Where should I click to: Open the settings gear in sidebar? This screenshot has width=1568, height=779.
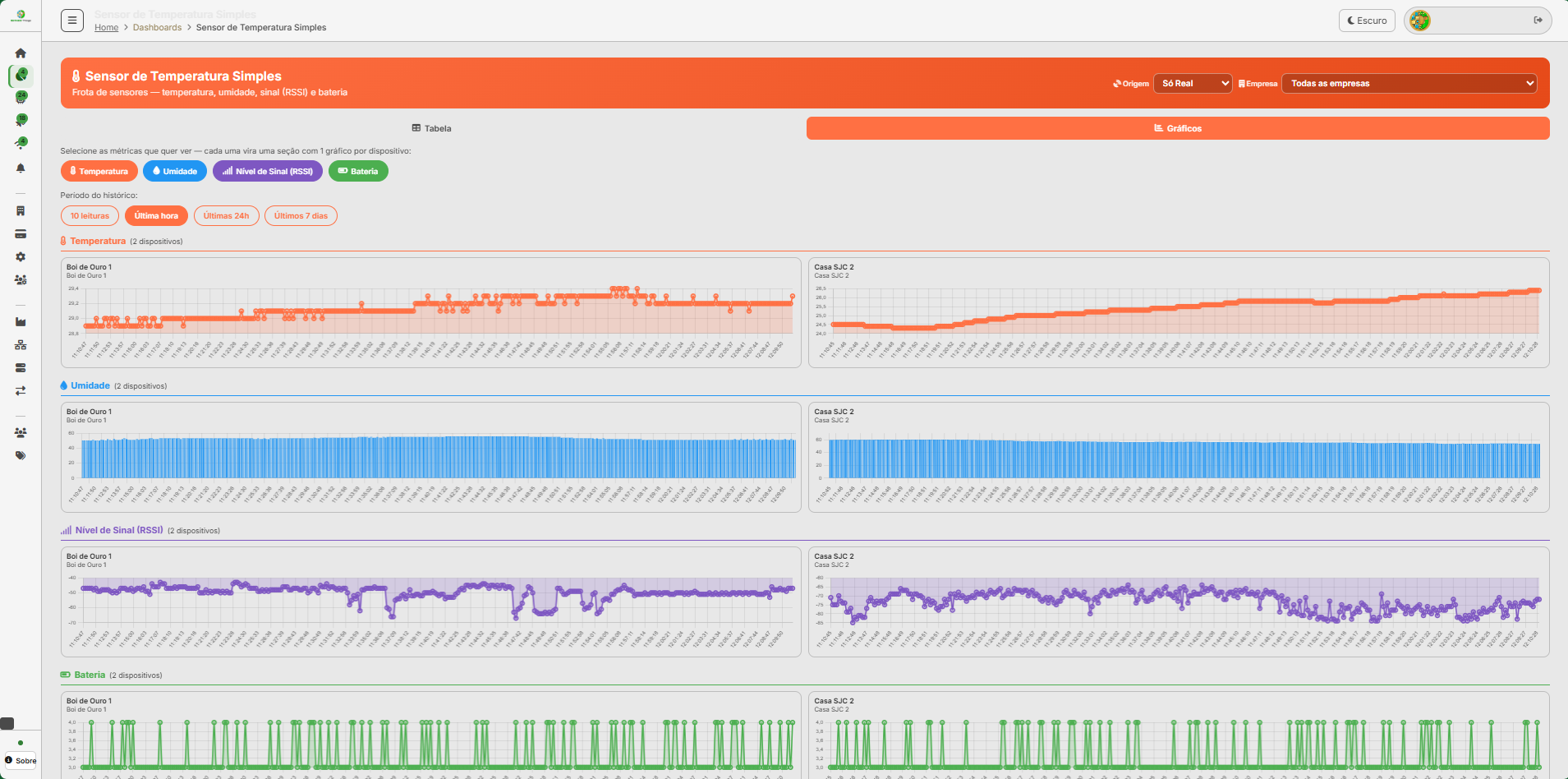click(x=21, y=257)
